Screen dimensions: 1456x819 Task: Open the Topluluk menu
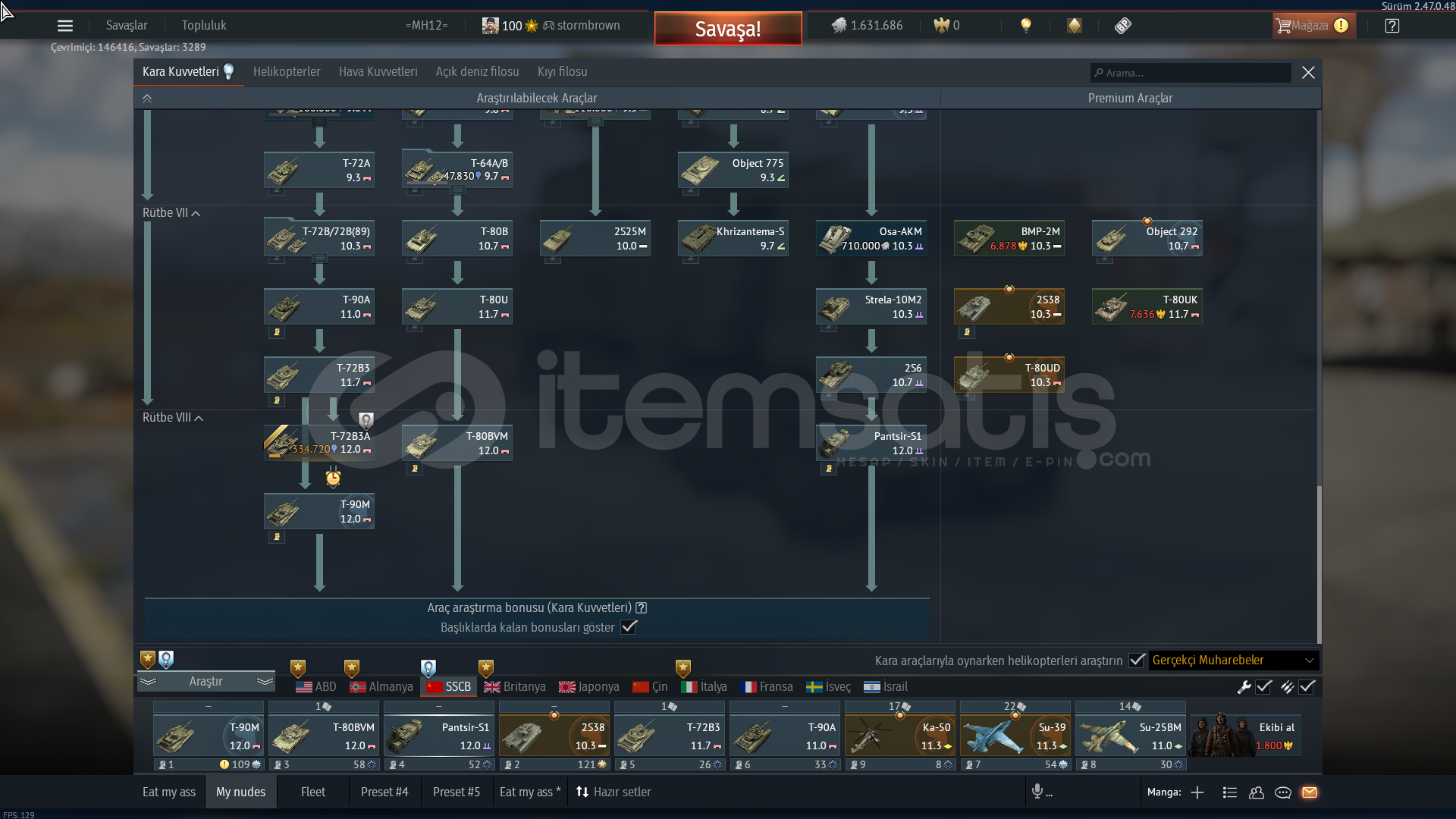(204, 26)
